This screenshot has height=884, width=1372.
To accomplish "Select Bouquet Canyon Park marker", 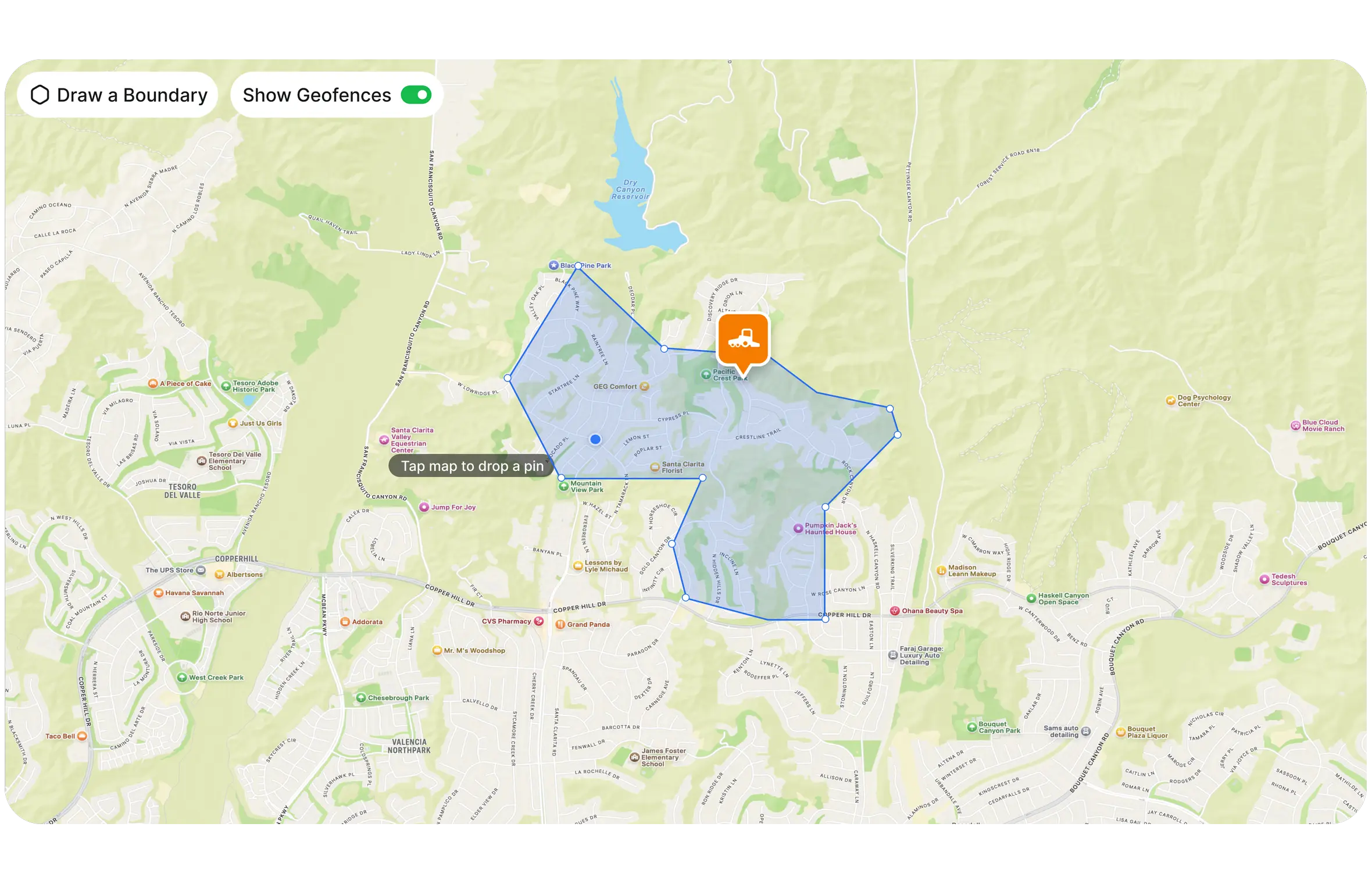I will click(x=971, y=727).
